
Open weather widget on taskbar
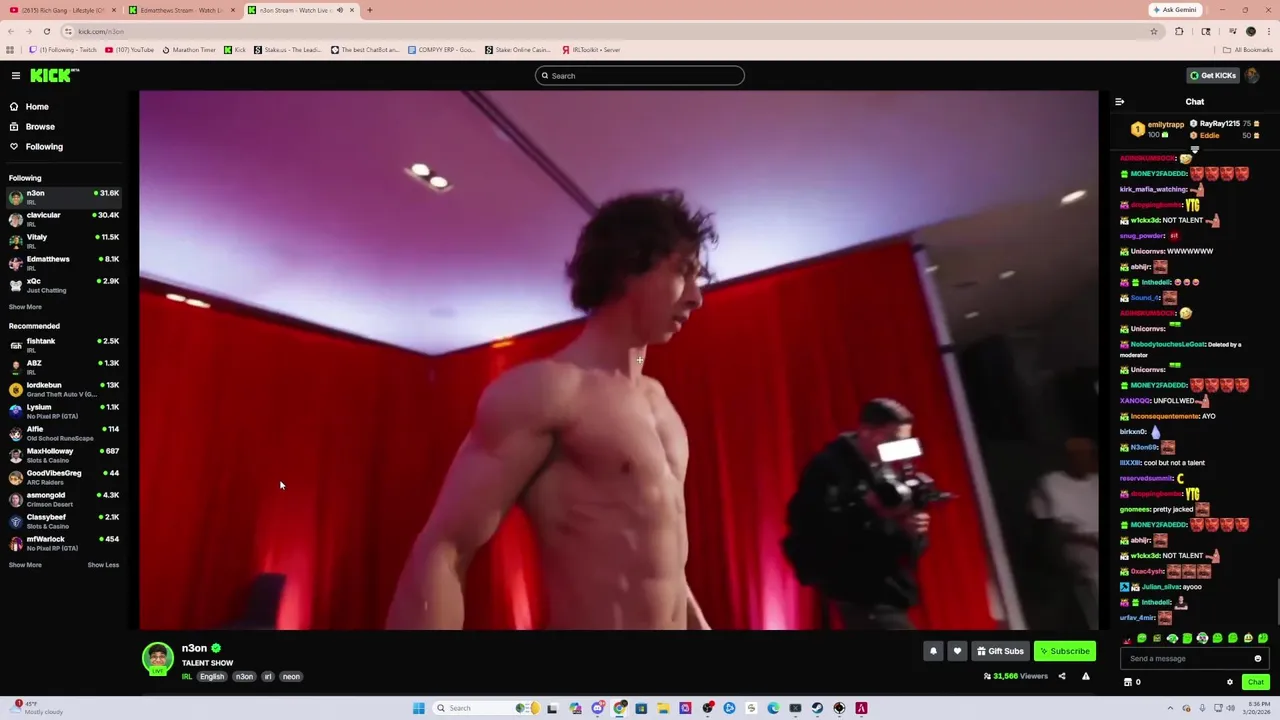click(x=35, y=708)
